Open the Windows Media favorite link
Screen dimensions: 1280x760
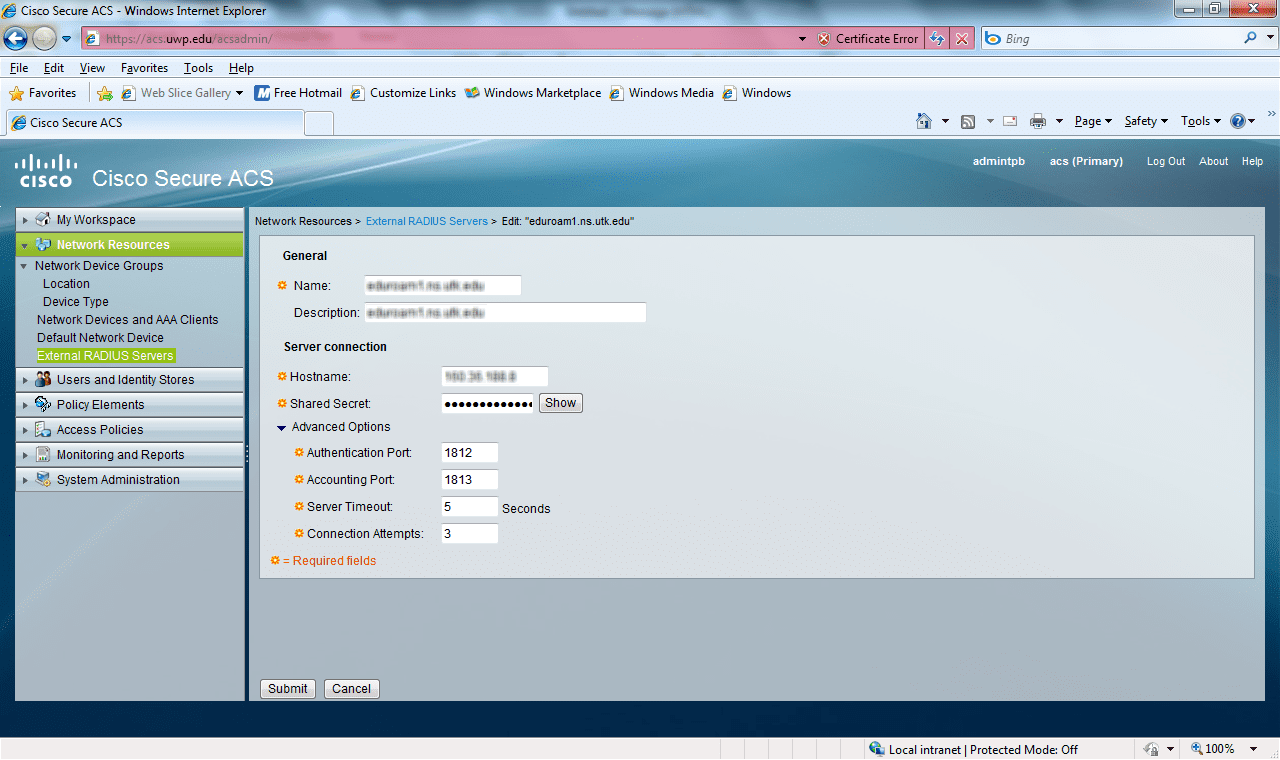tap(662, 93)
